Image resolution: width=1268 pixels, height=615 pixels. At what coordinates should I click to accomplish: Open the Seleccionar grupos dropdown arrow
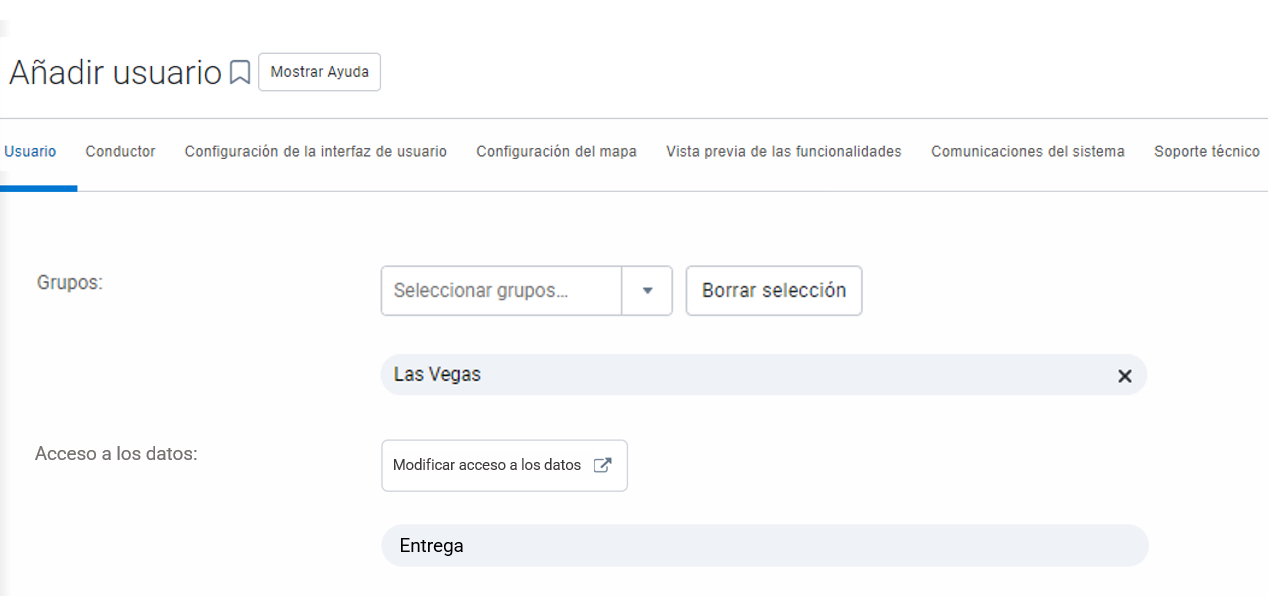(x=647, y=291)
